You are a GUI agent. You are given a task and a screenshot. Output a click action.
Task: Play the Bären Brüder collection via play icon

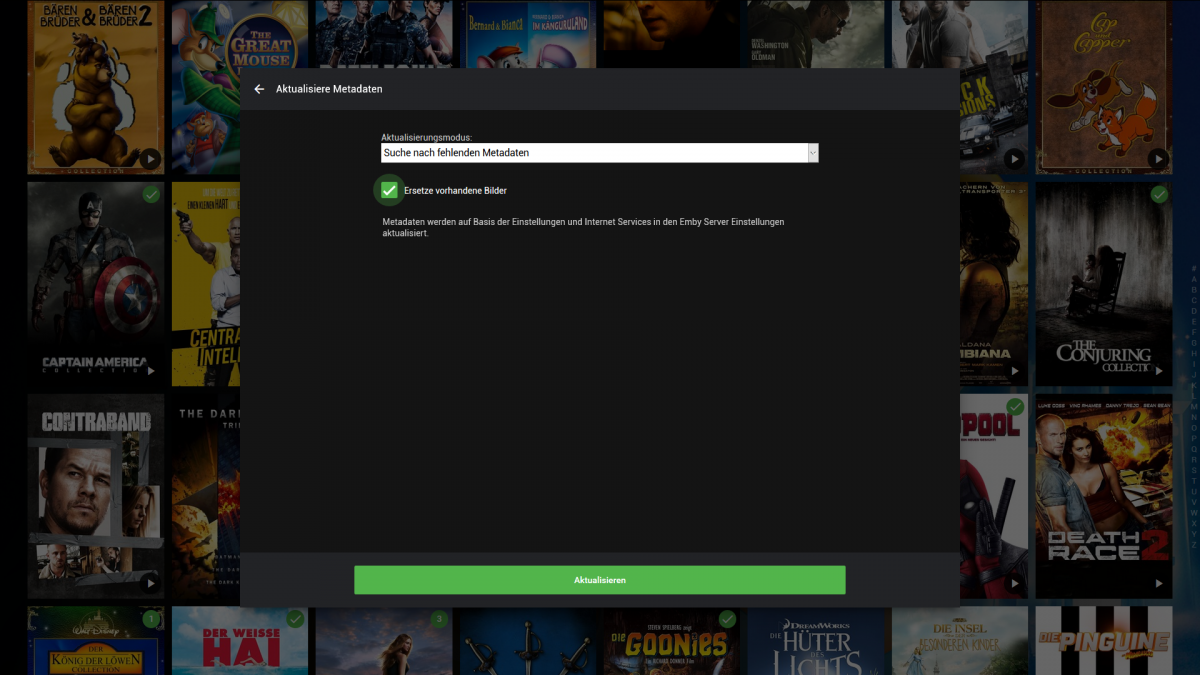coord(150,158)
